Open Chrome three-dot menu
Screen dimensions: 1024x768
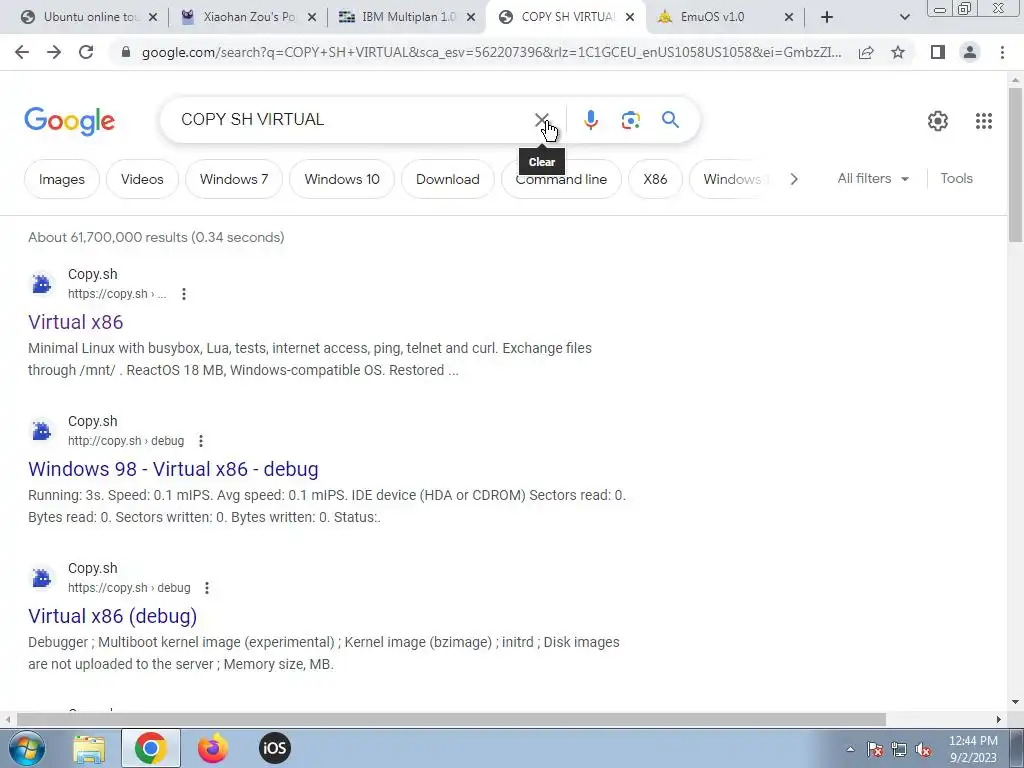(x=1002, y=52)
